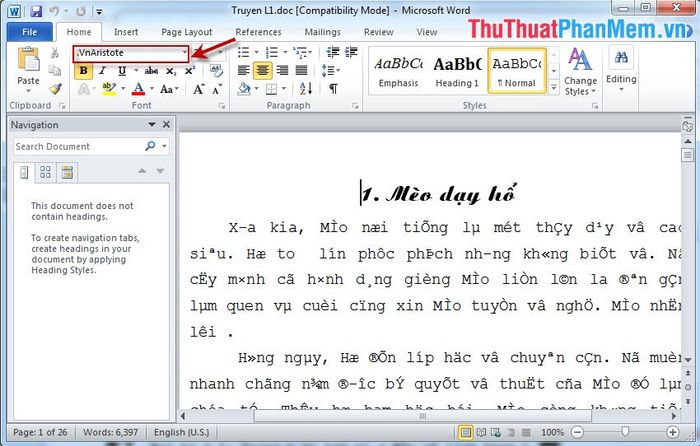Switch to the References tab
700x446 pixels.
click(x=258, y=32)
